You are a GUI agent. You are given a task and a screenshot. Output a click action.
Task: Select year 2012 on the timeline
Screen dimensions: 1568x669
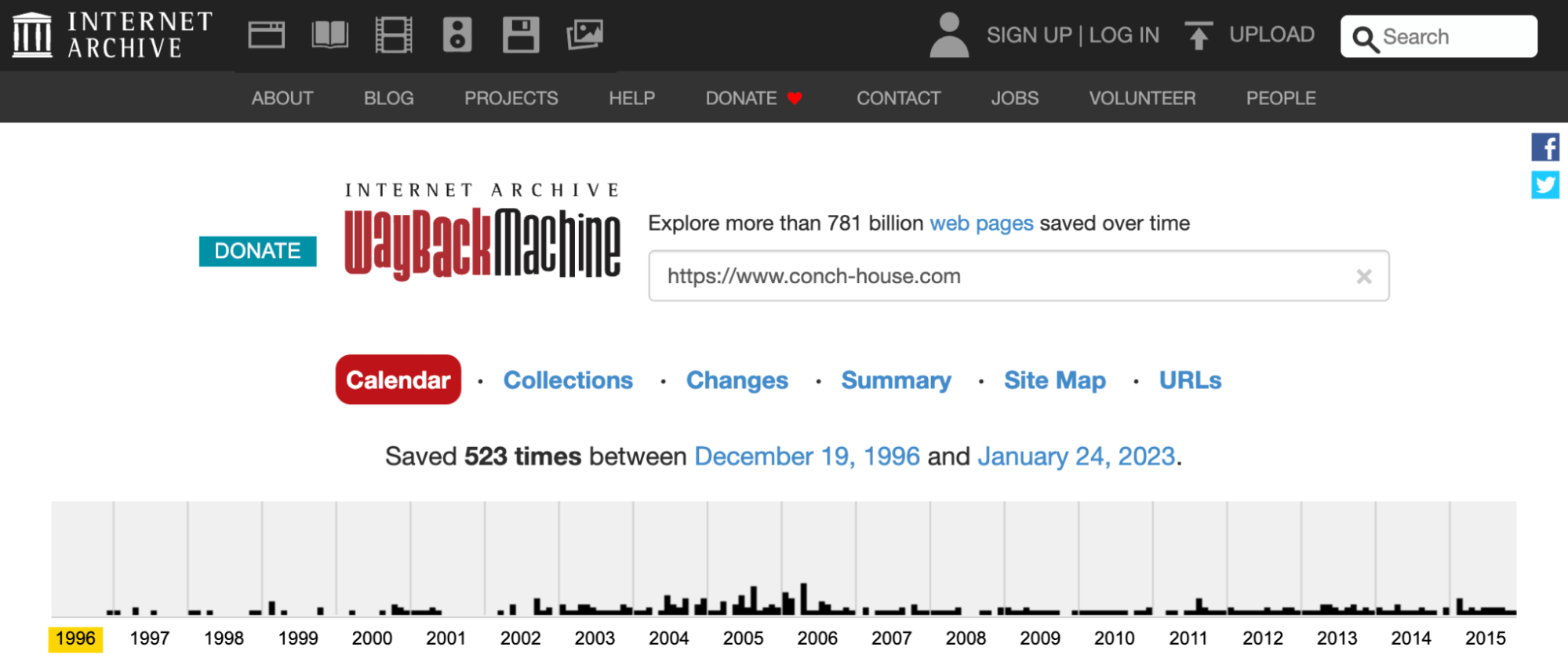click(x=1263, y=638)
